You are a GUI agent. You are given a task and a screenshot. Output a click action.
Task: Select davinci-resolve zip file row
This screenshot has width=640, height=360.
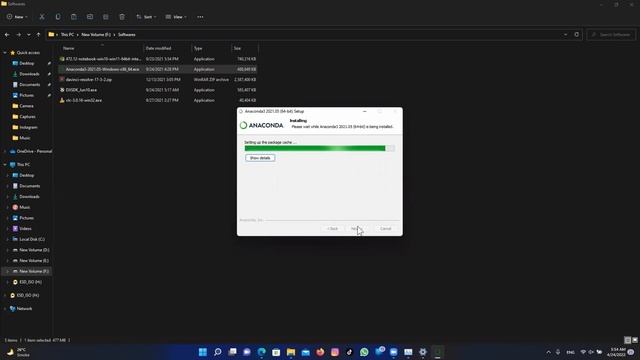[158, 80]
